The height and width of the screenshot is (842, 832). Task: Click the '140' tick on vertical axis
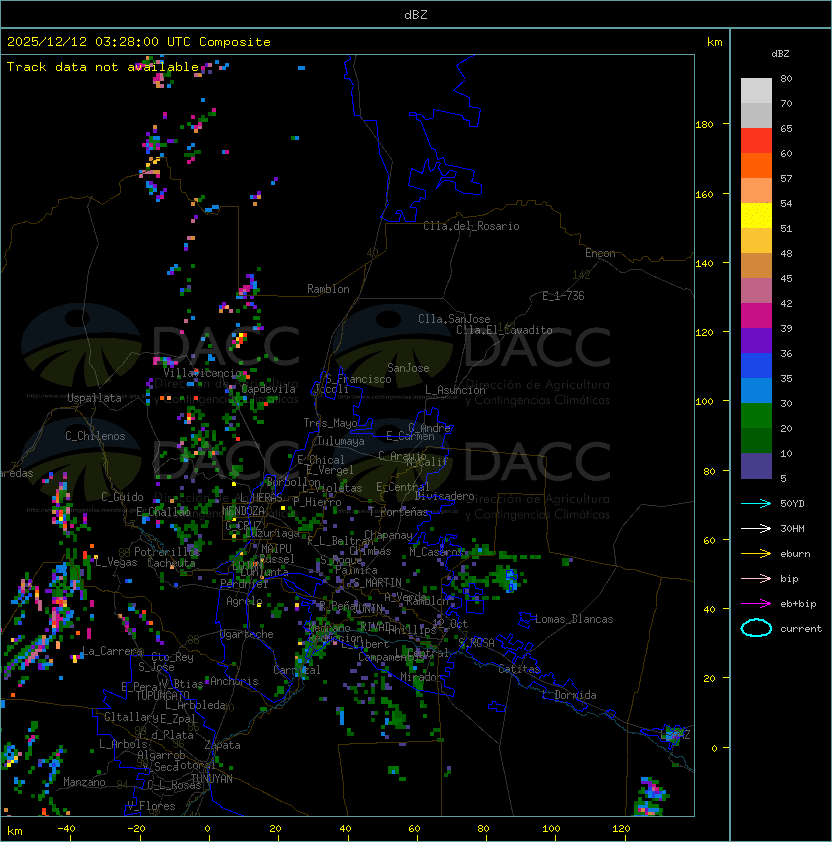[704, 264]
